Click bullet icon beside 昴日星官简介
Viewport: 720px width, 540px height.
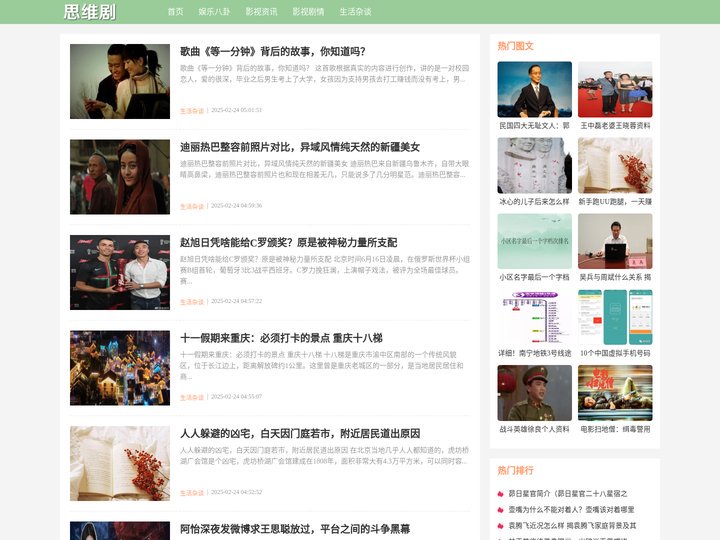pos(501,494)
